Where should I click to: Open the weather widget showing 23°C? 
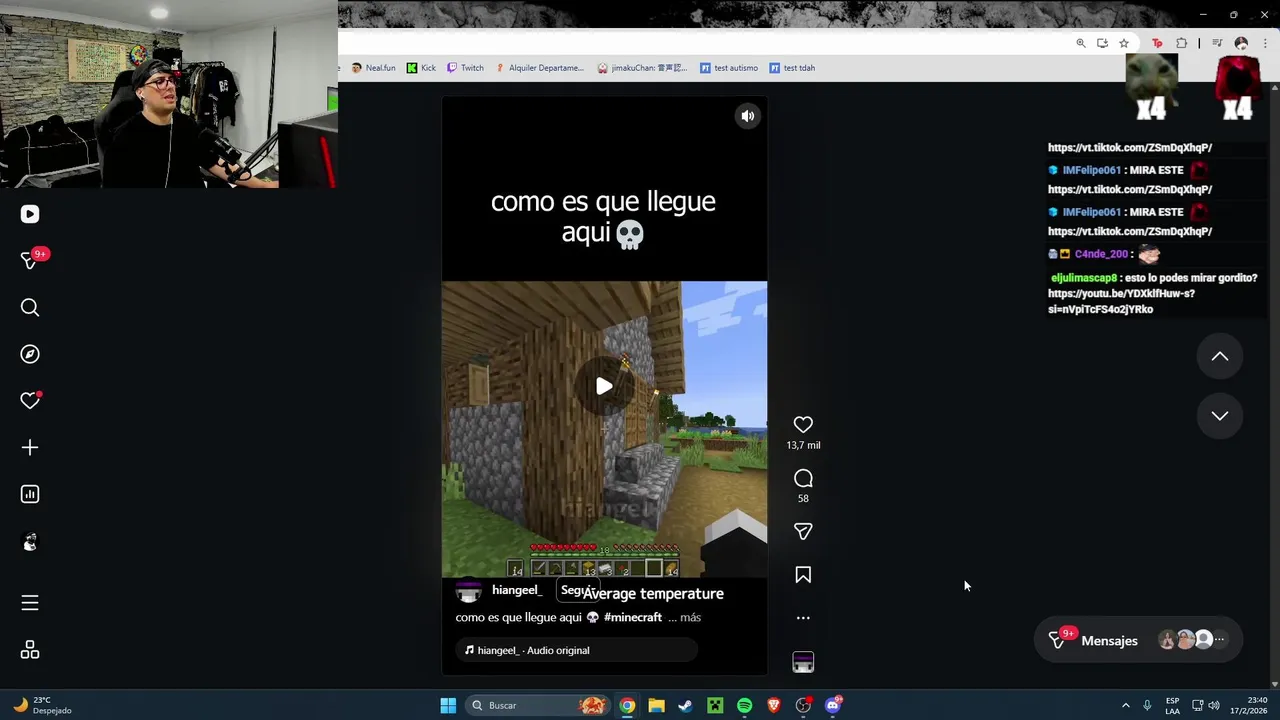pos(42,706)
